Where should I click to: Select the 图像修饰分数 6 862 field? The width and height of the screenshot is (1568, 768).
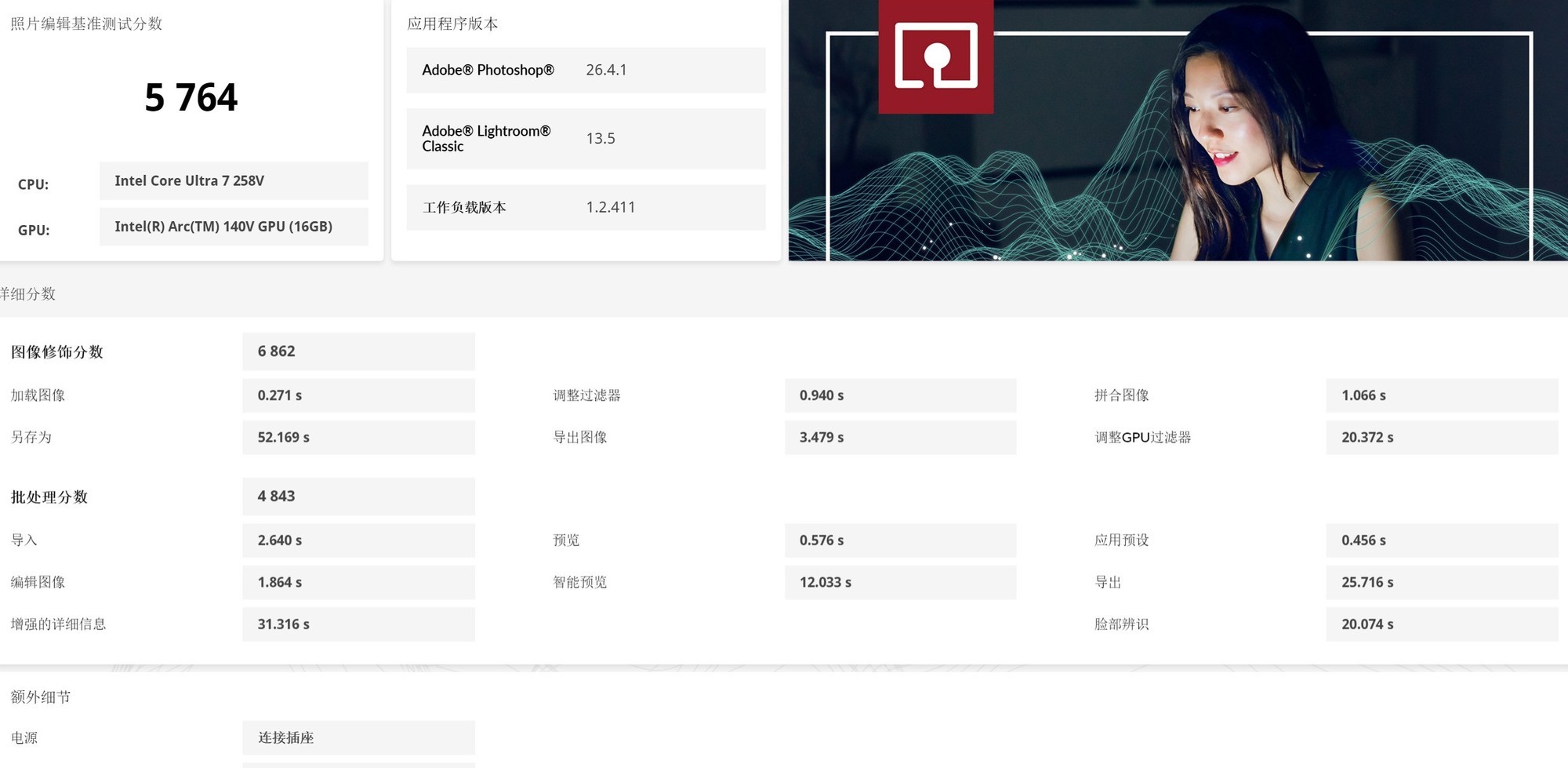click(358, 351)
